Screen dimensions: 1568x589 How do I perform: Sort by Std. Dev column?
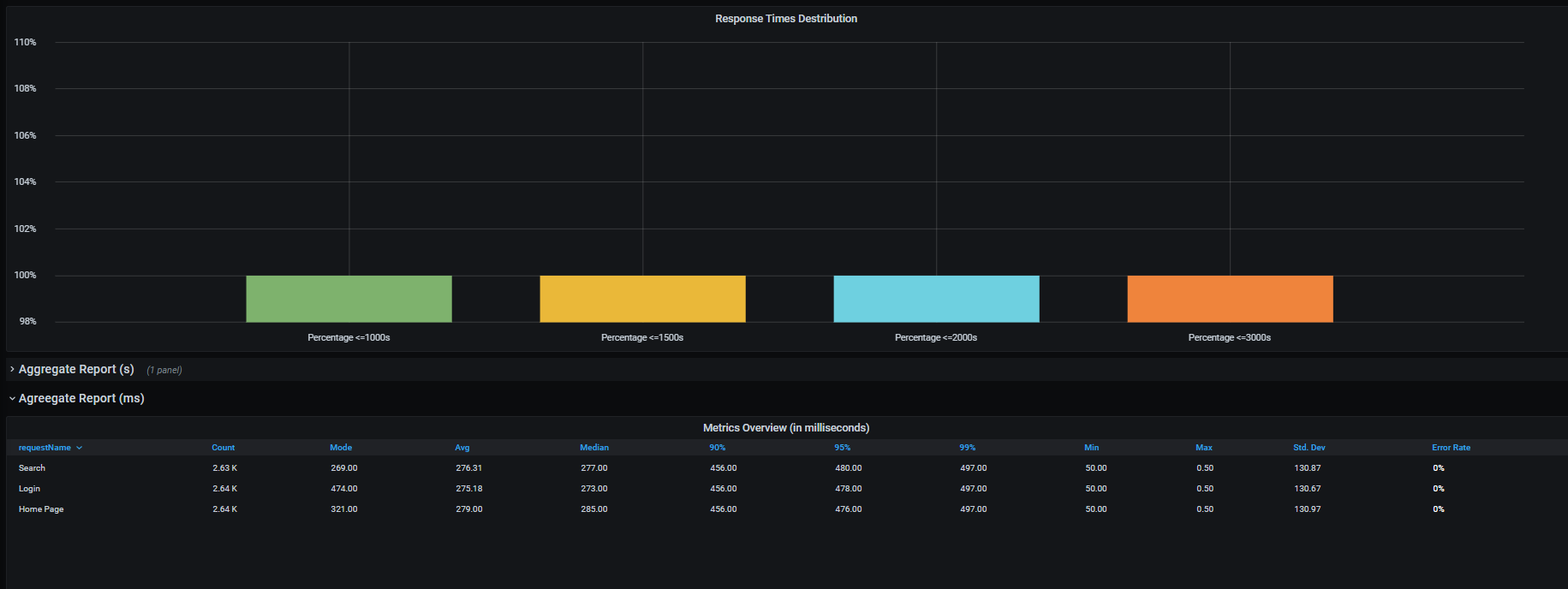pos(1309,448)
